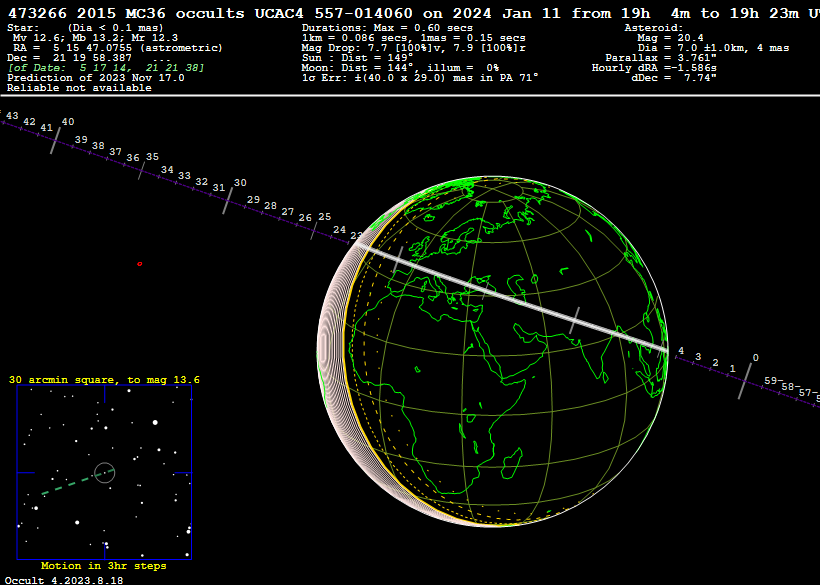
Task: Click the 'Mag Drop: 7.7 [100%]v, 7.9 [100%]r' line
Action: point(413,48)
